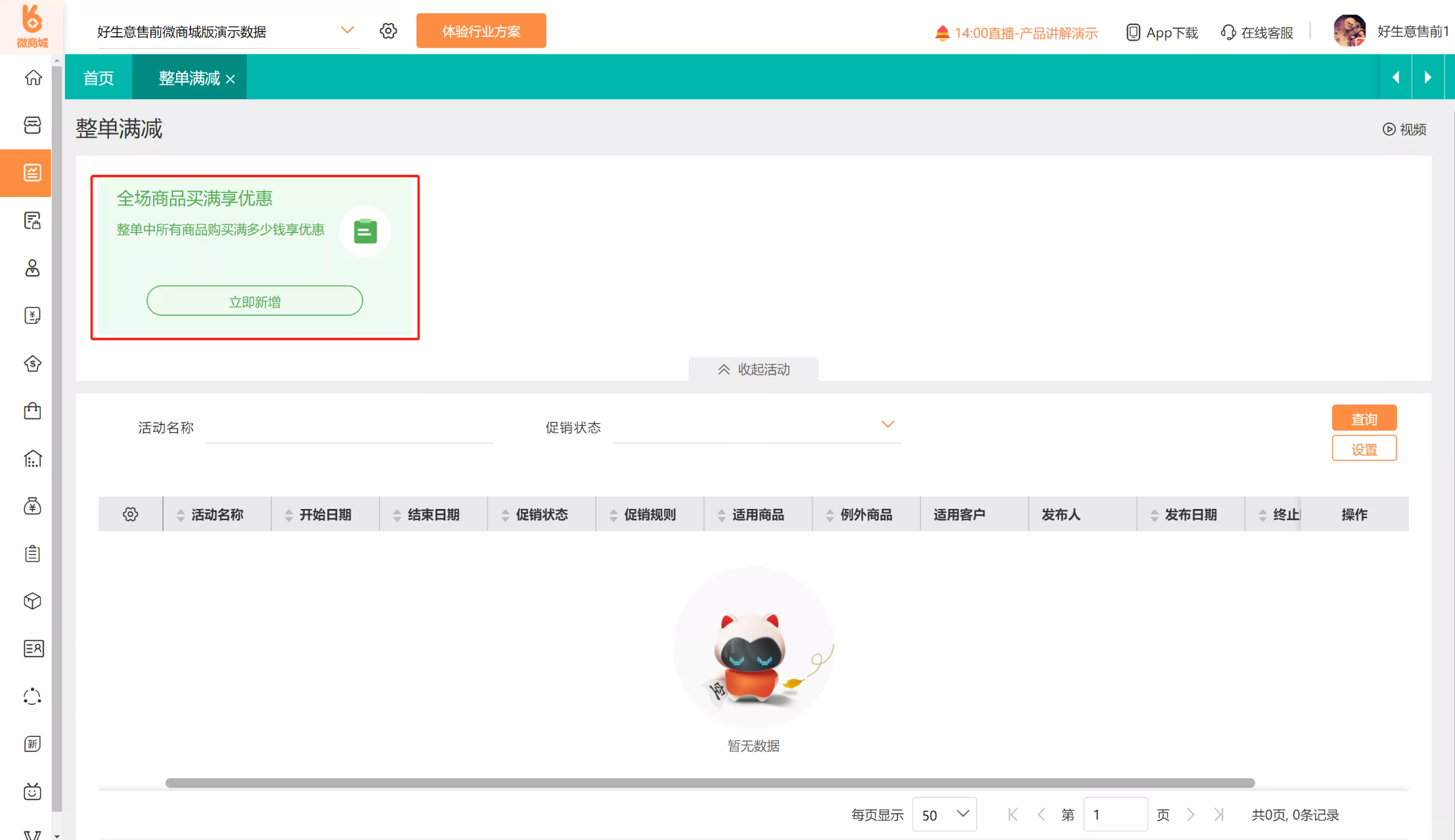
Task: Switch to the 首页 tab
Action: [x=99, y=78]
